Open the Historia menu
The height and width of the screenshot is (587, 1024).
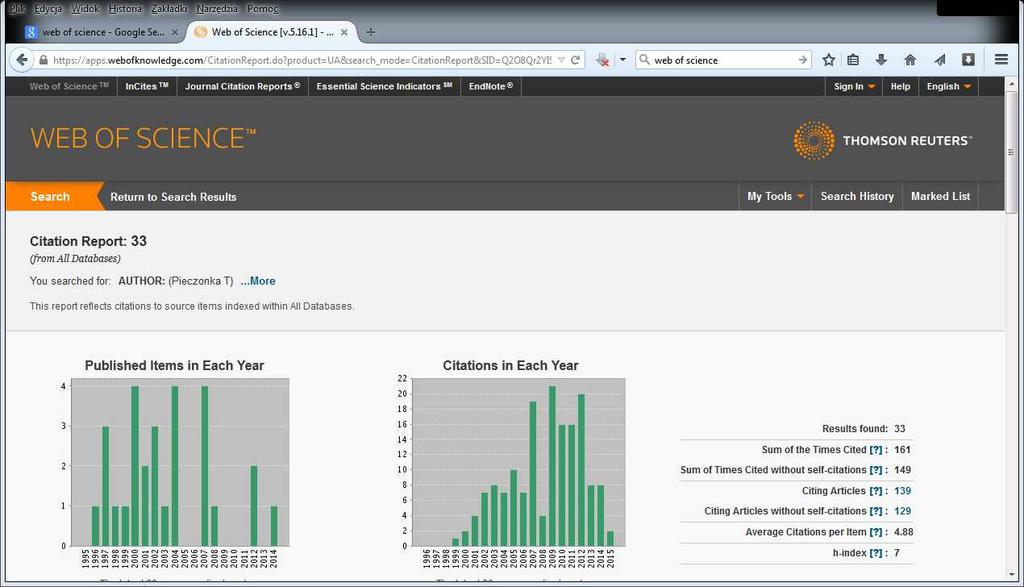[x=125, y=8]
